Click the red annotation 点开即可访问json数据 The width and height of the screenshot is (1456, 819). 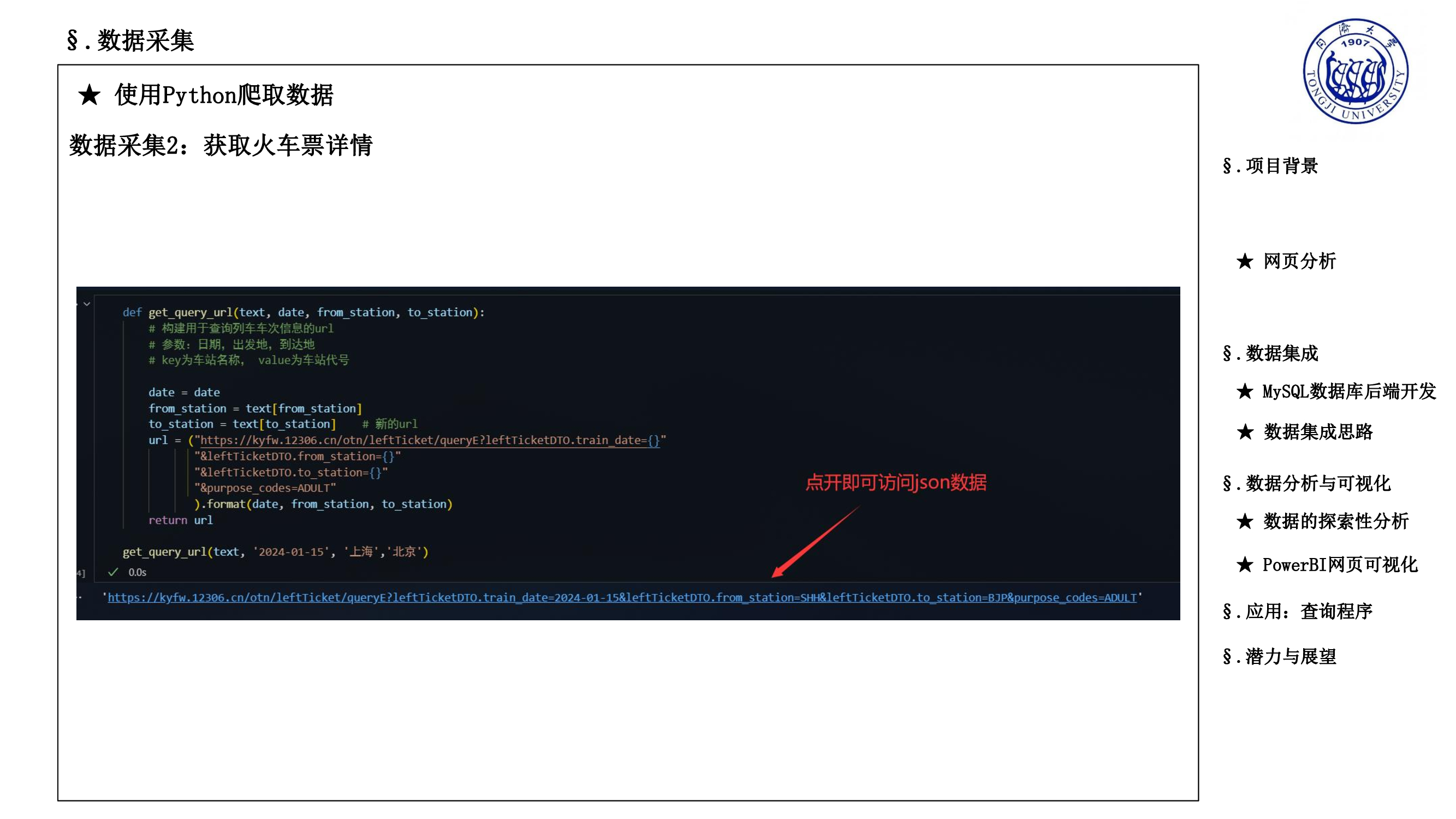896,483
